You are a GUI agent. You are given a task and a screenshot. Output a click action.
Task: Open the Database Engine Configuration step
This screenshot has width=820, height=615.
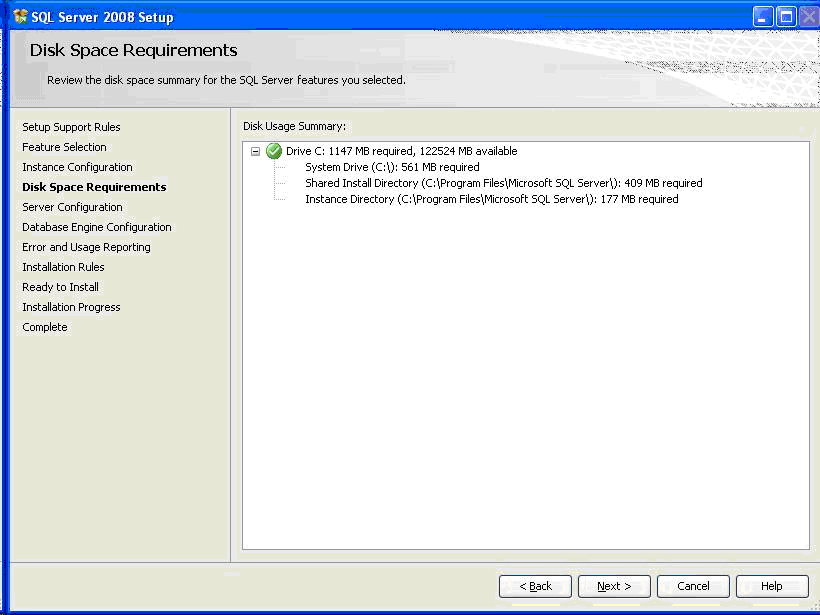click(x=96, y=227)
